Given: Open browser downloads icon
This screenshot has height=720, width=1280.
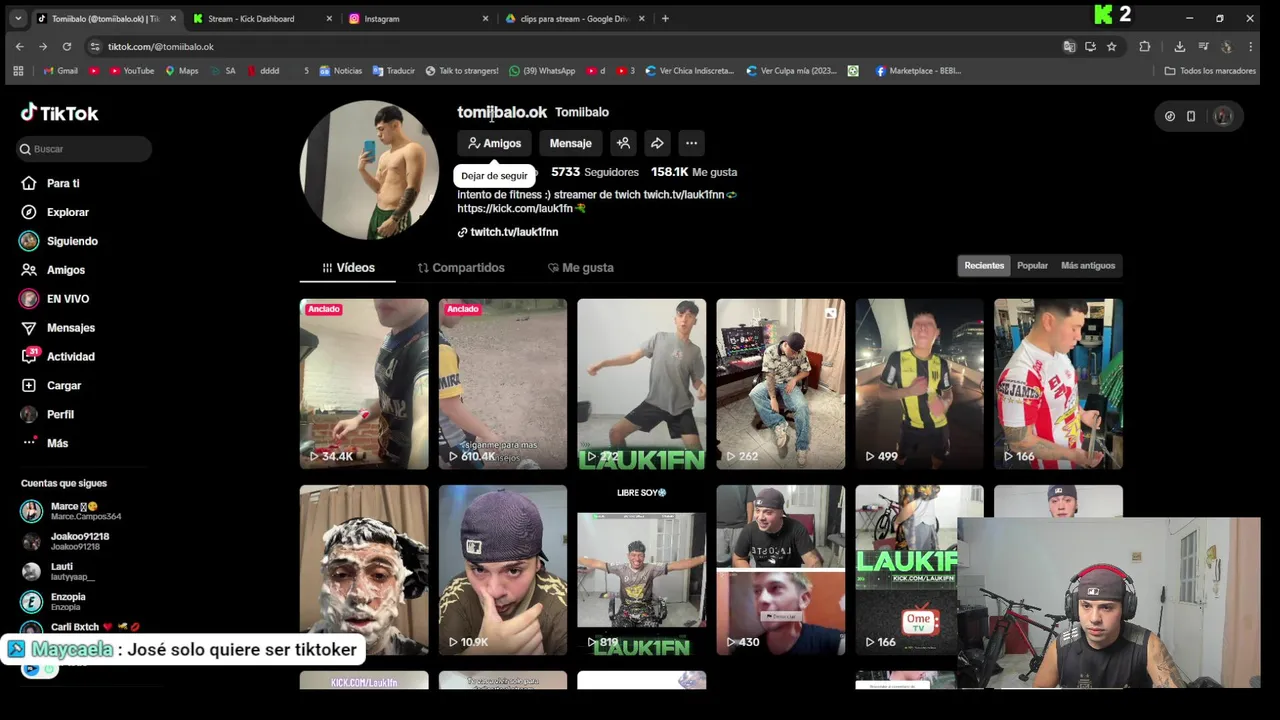Looking at the screenshot, I should pyautogui.click(x=1180, y=46).
